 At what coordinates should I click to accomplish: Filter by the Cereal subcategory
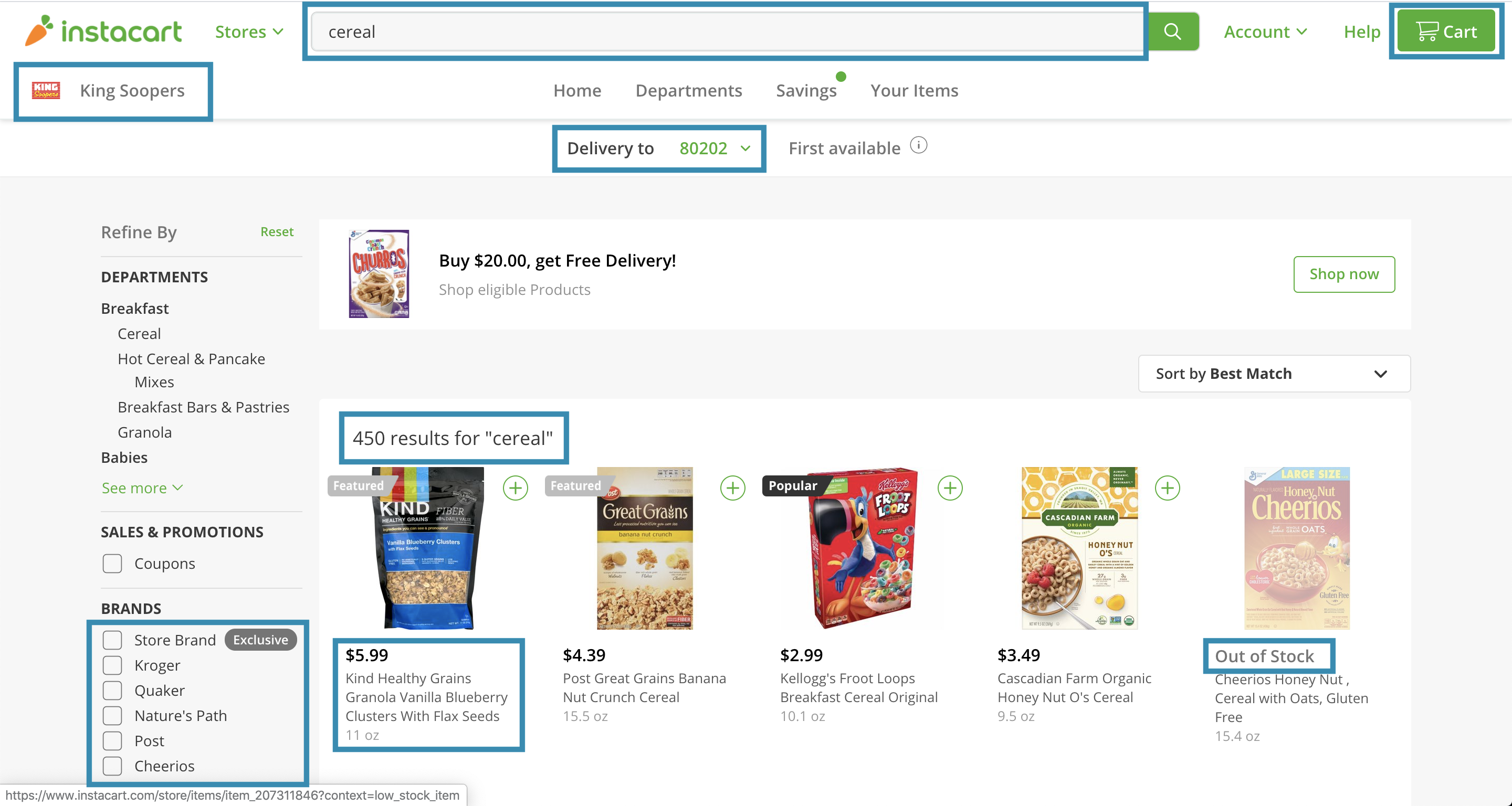tap(139, 334)
